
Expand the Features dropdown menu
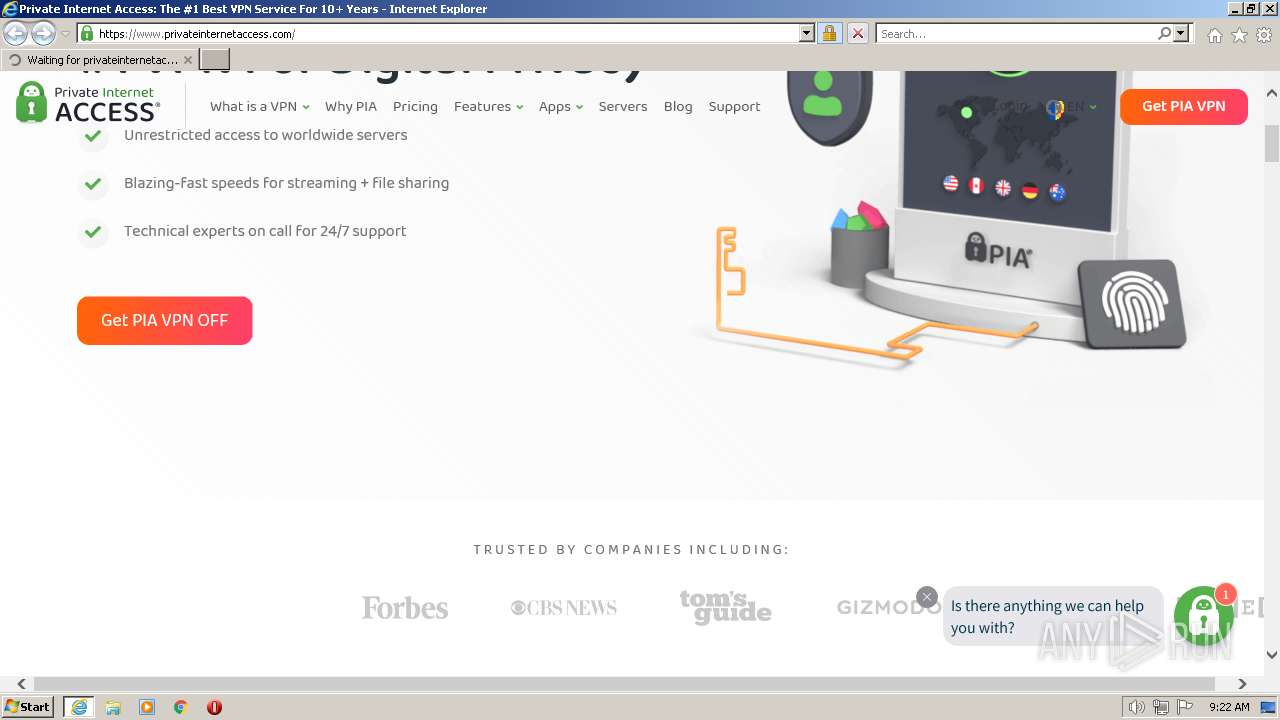tap(488, 106)
